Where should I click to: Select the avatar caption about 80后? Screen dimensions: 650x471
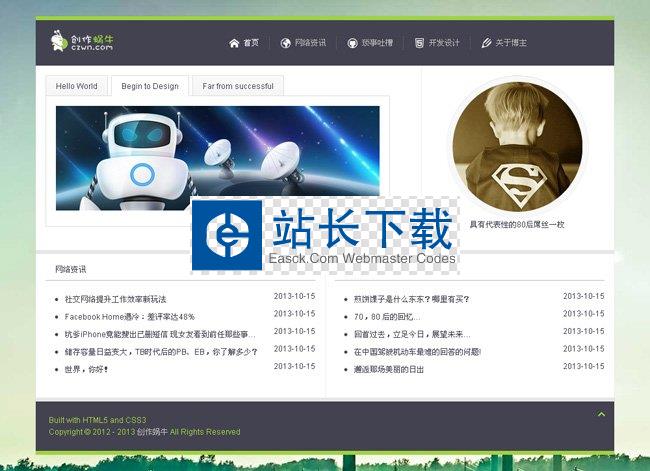[x=517, y=225]
